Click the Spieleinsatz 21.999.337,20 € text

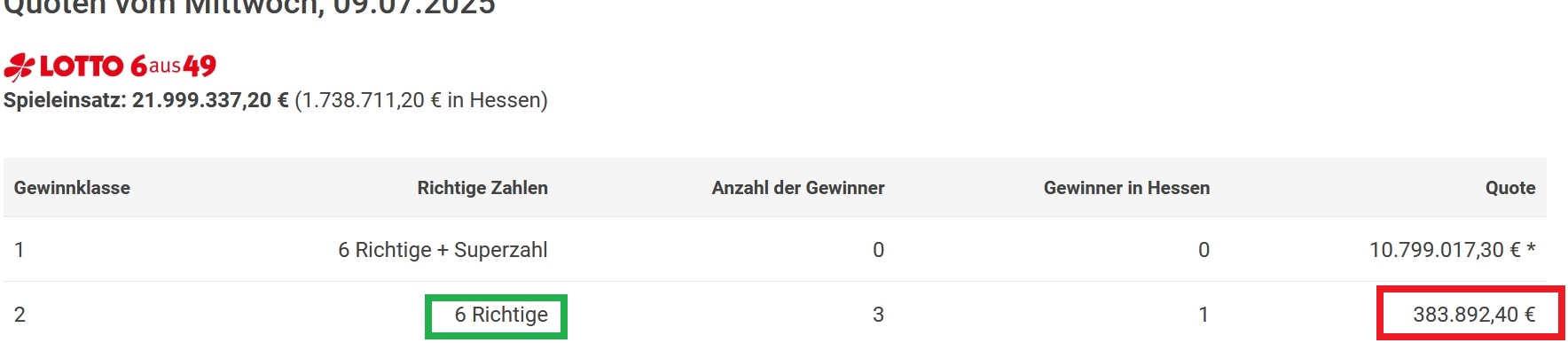[146, 100]
